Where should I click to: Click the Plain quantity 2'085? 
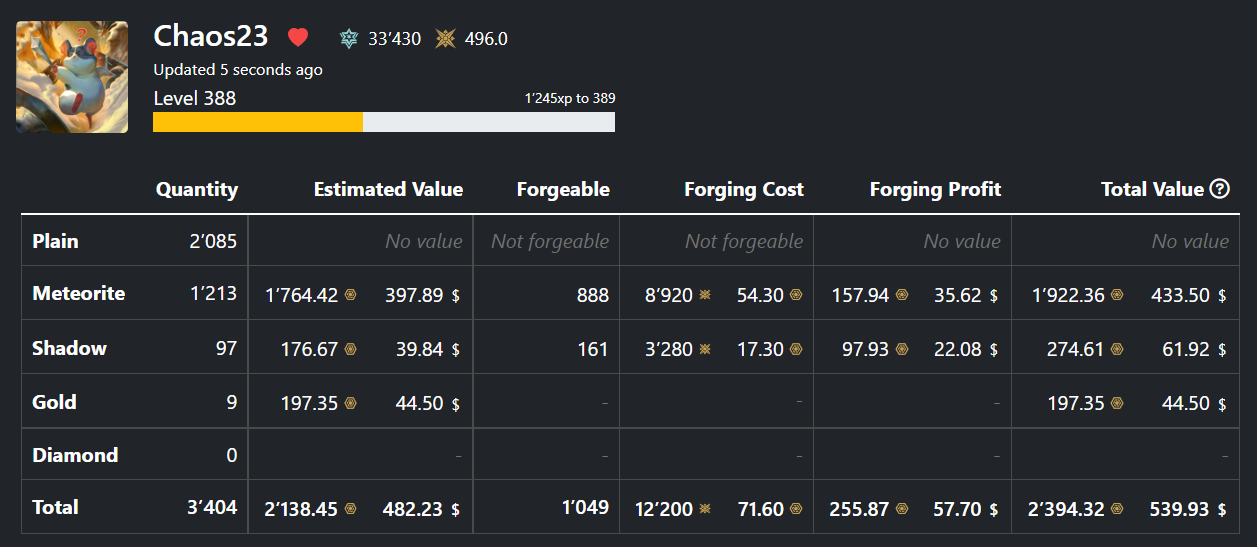[x=212, y=241]
